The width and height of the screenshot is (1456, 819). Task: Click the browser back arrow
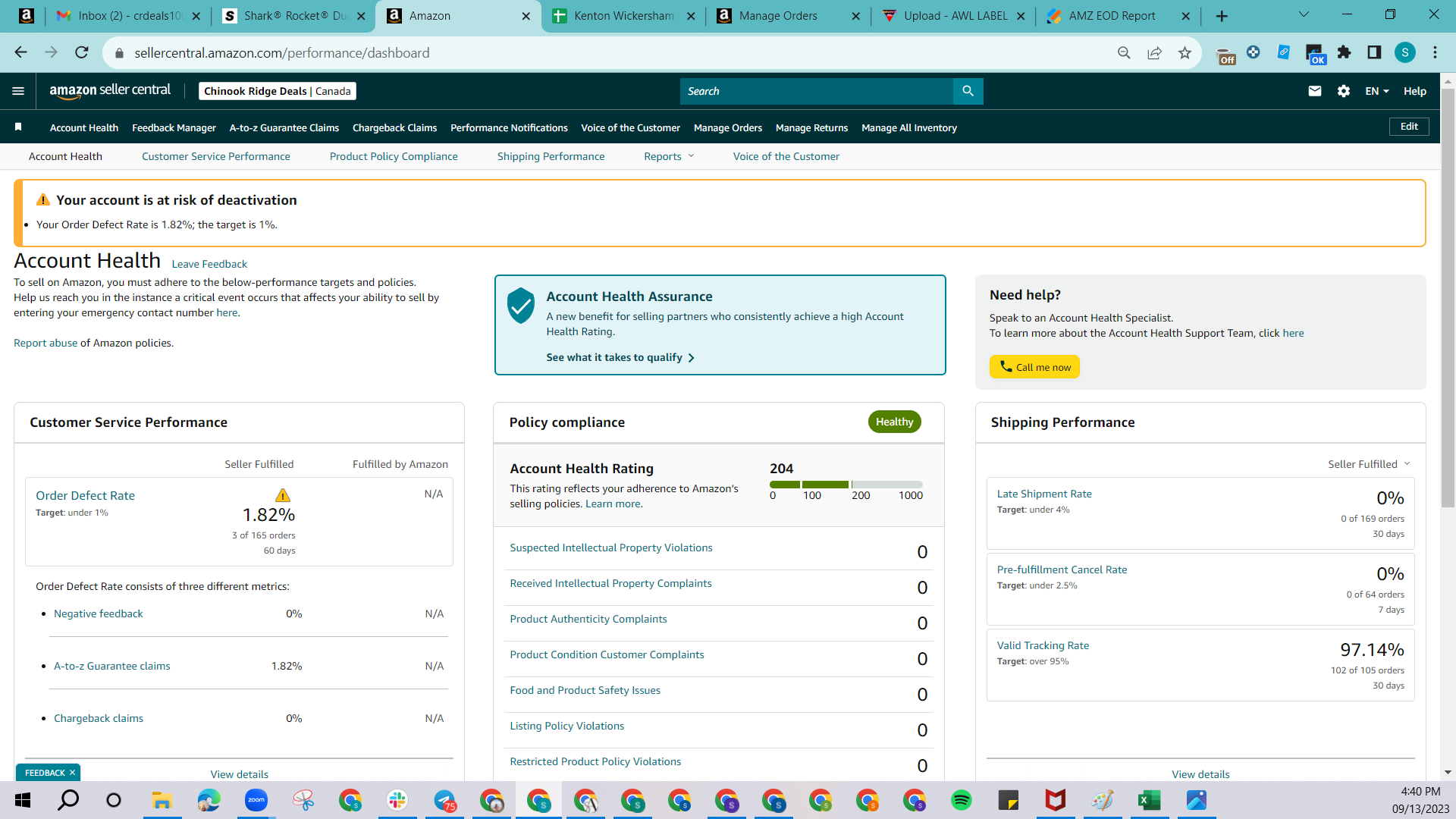[x=20, y=52]
